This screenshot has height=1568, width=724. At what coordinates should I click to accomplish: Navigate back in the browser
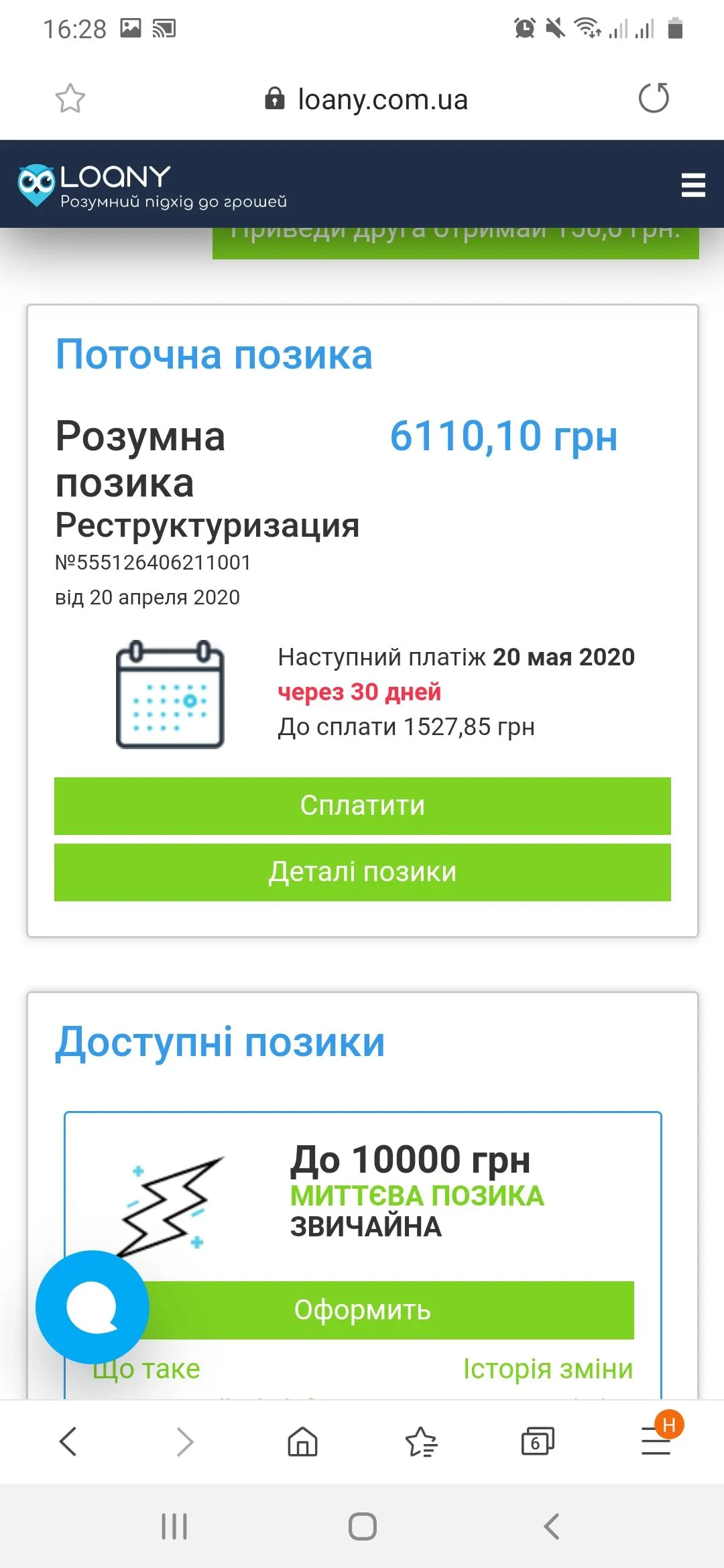68,1441
